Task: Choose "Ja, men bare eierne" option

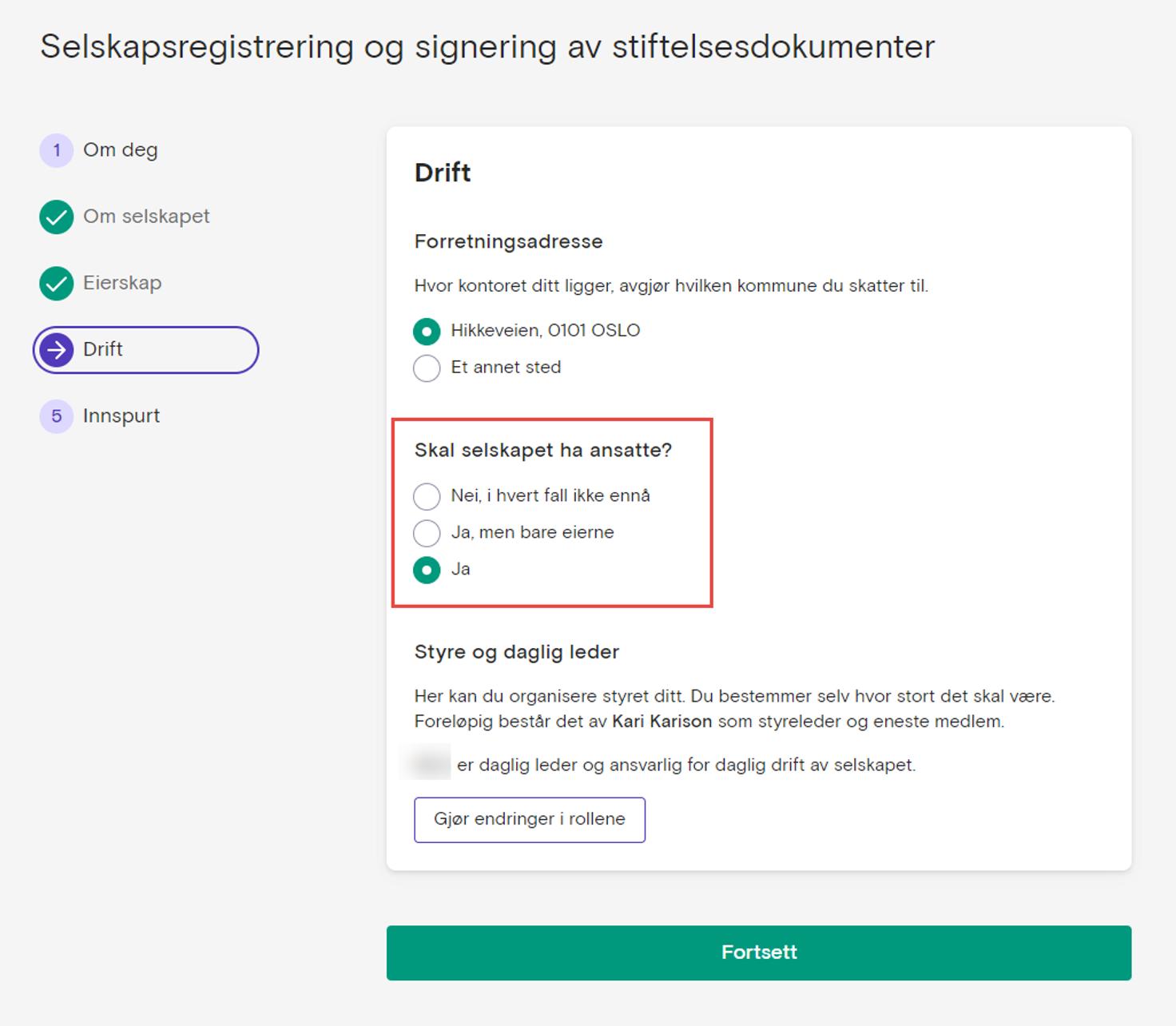Action: pyautogui.click(x=427, y=533)
